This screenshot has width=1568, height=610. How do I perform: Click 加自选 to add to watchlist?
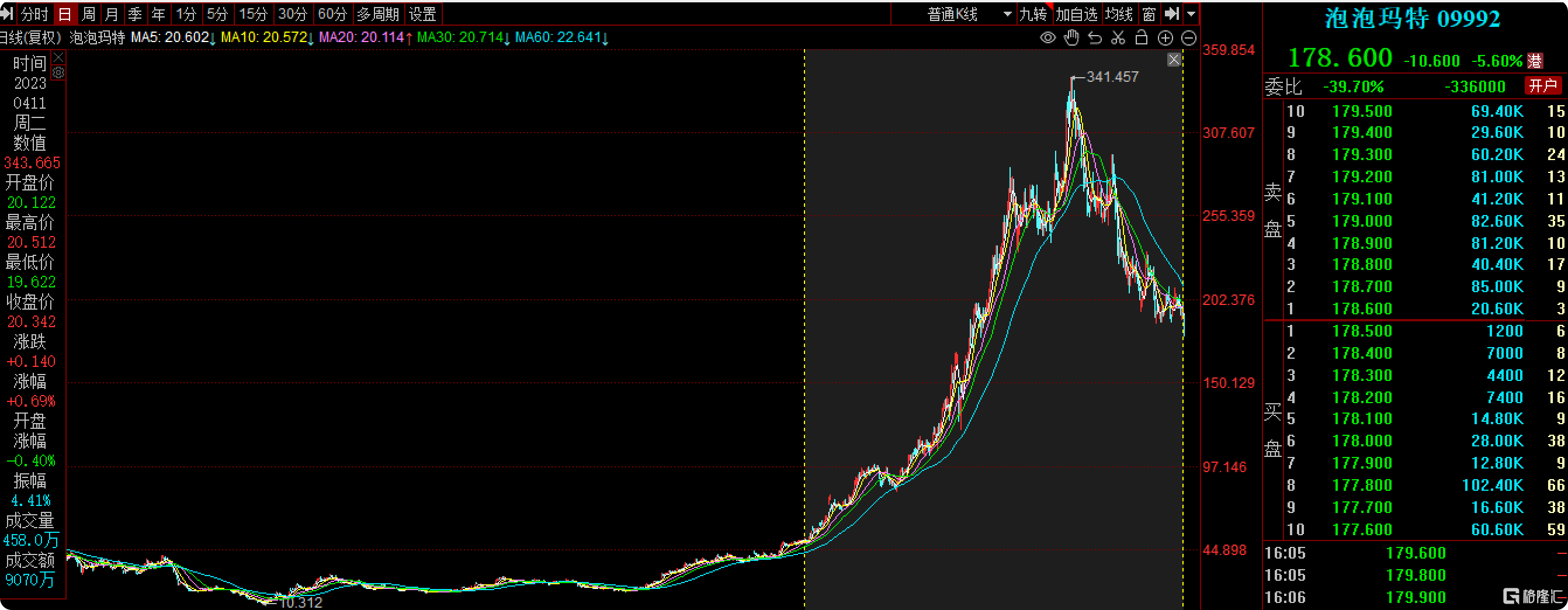[1076, 14]
